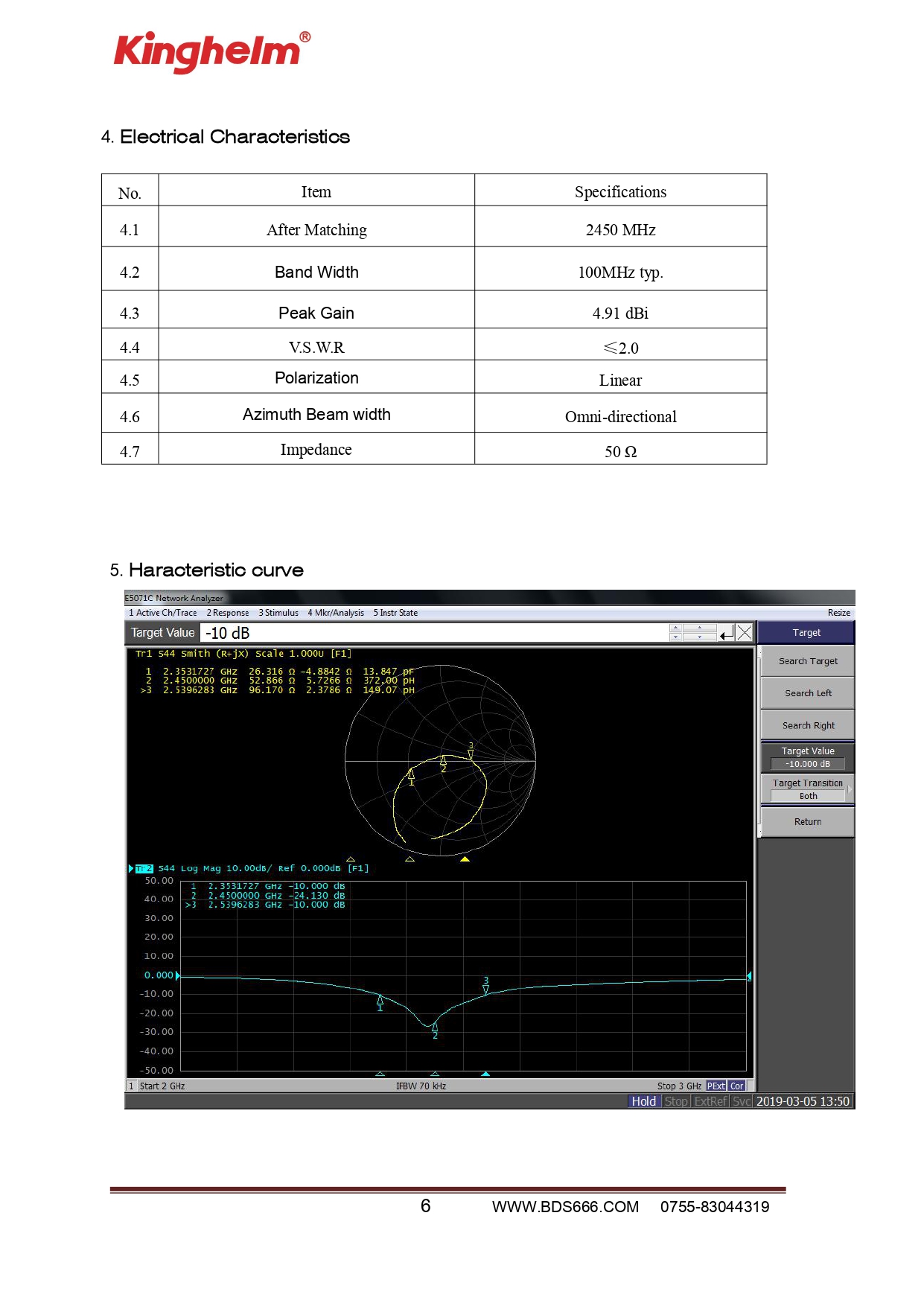The height and width of the screenshot is (1306, 924).
Task: Open the 1 Active Ch/Trace menu
Action: [x=162, y=613]
